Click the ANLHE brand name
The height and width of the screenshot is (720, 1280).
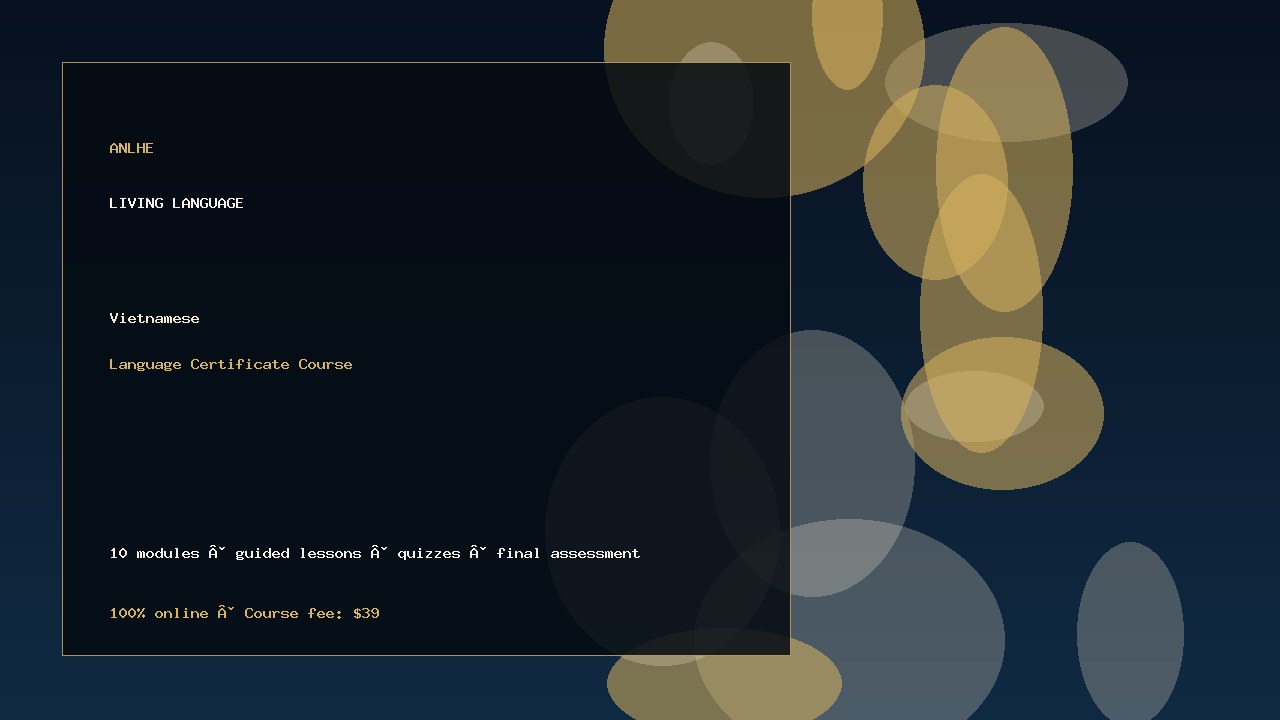131,148
